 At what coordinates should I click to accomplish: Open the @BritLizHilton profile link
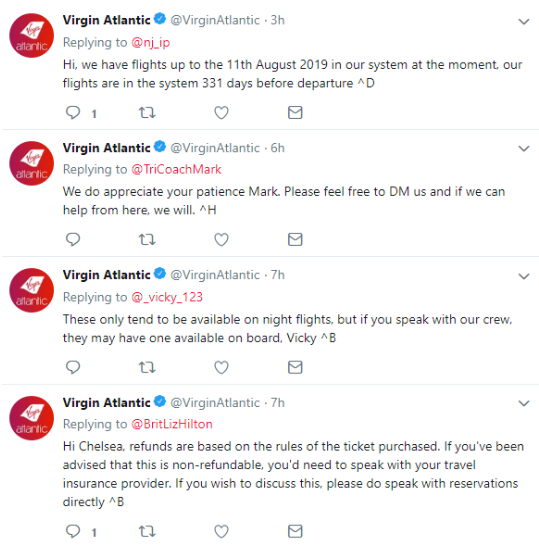pos(172,424)
